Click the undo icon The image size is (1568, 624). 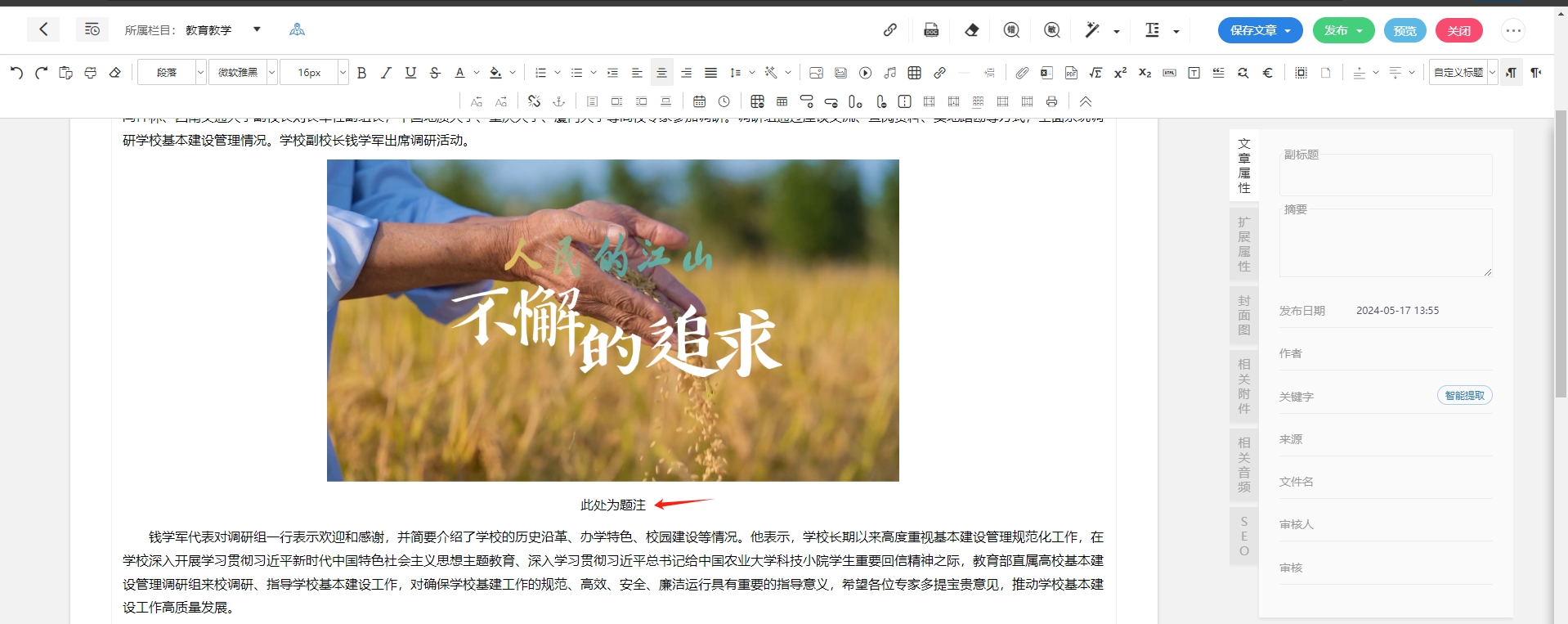16,73
